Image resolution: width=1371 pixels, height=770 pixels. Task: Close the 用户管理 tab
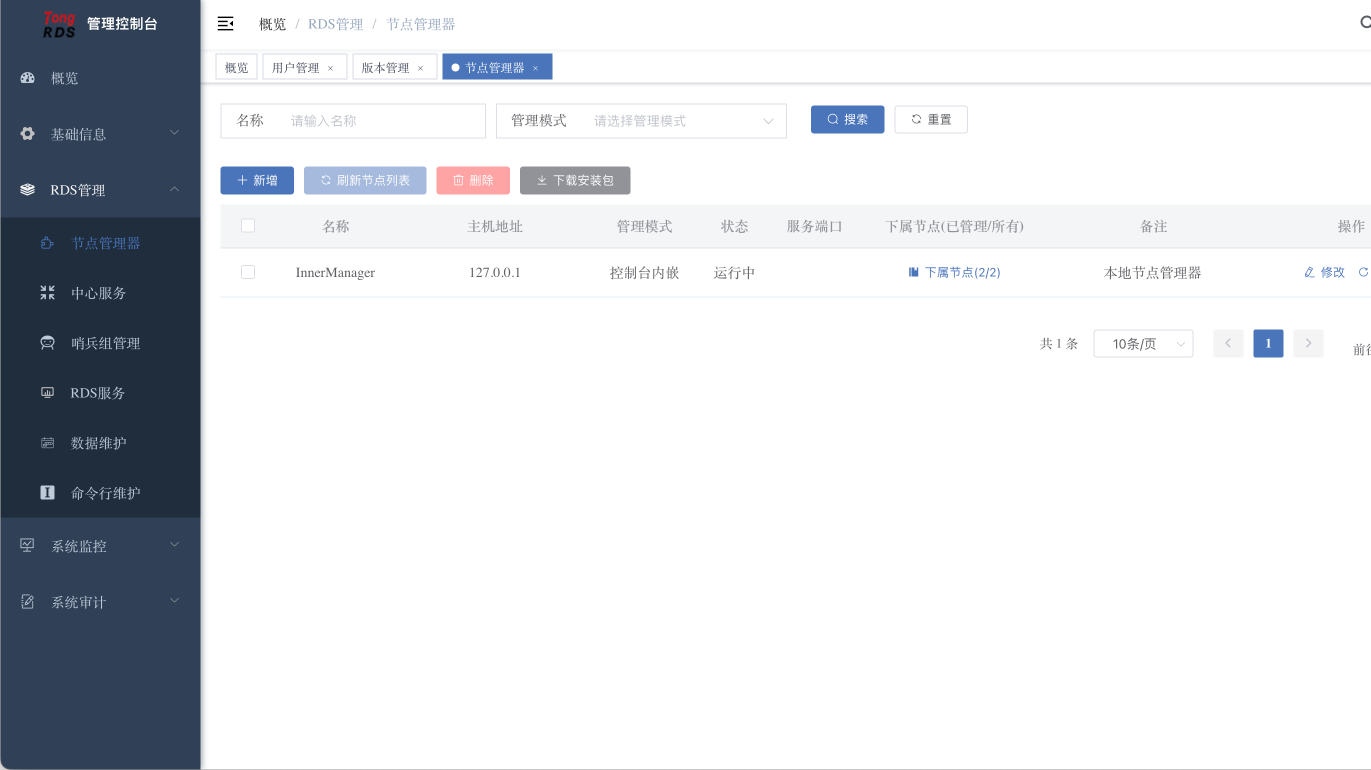tap(331, 68)
